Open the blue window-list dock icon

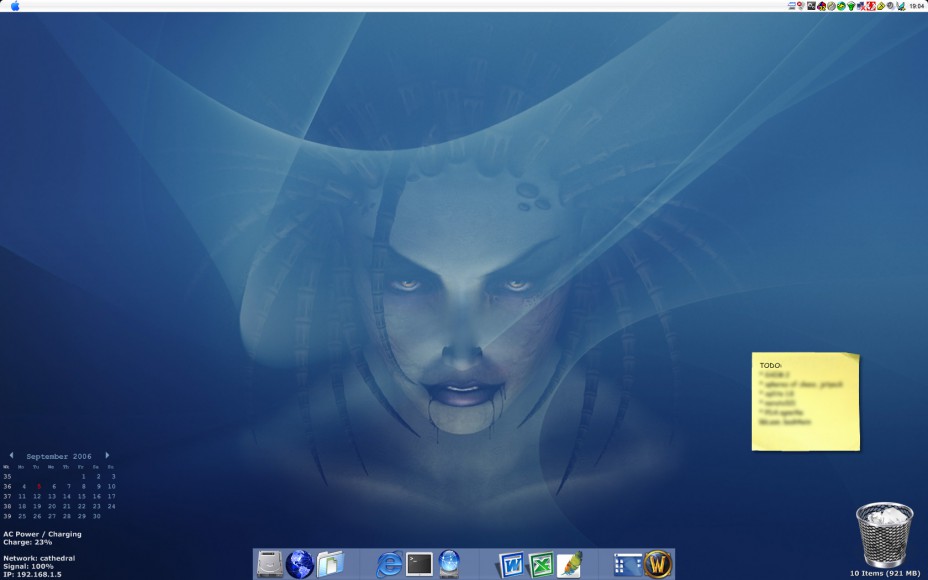pos(627,565)
